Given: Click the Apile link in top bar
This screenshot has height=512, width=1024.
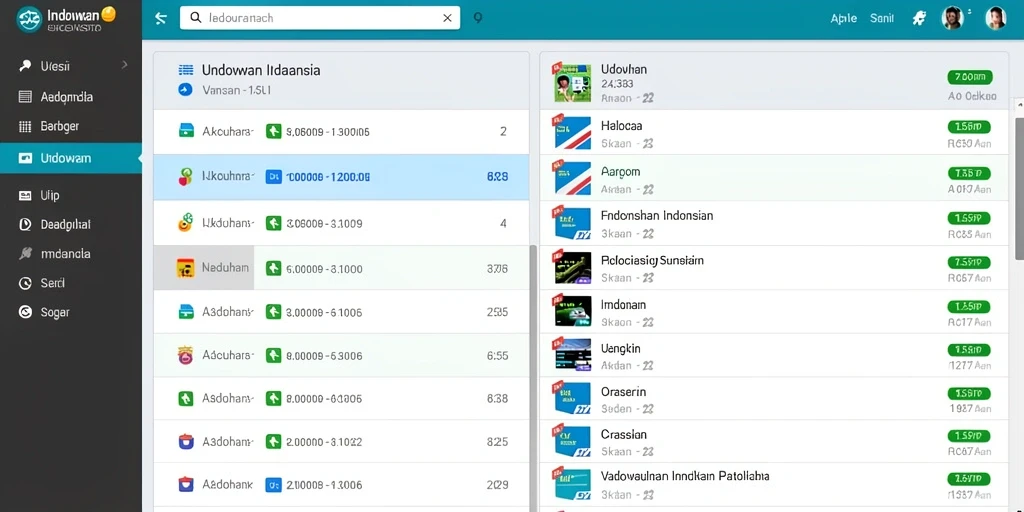Looking at the screenshot, I should point(844,18).
